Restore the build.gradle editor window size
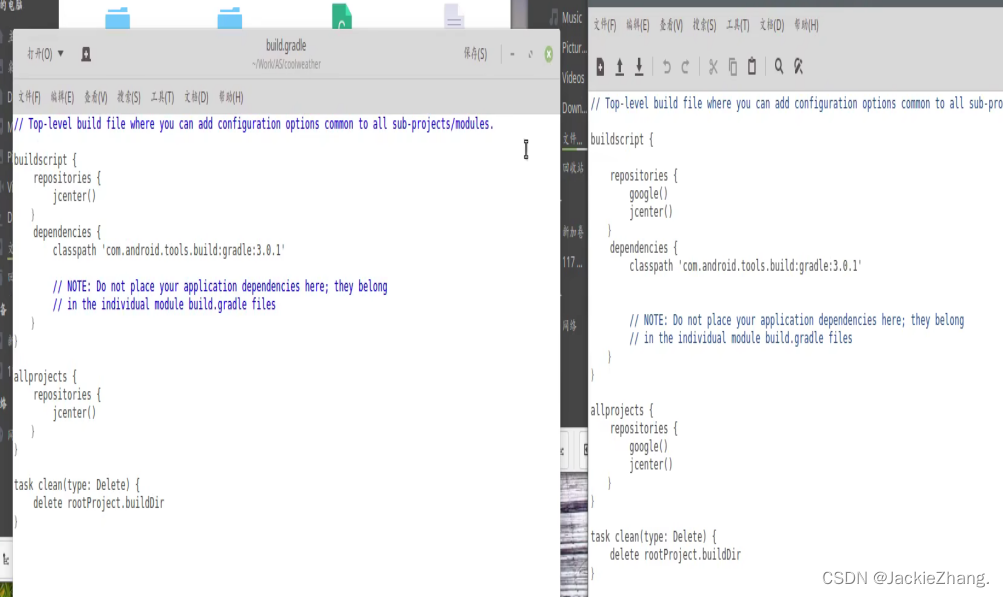 click(x=530, y=54)
